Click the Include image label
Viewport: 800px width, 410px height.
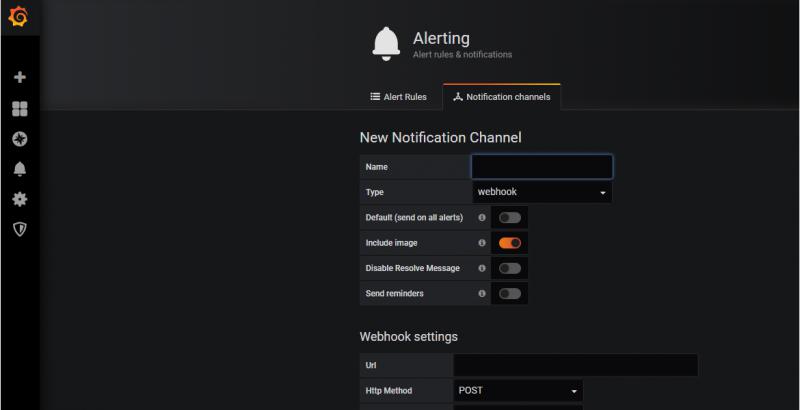click(391, 243)
